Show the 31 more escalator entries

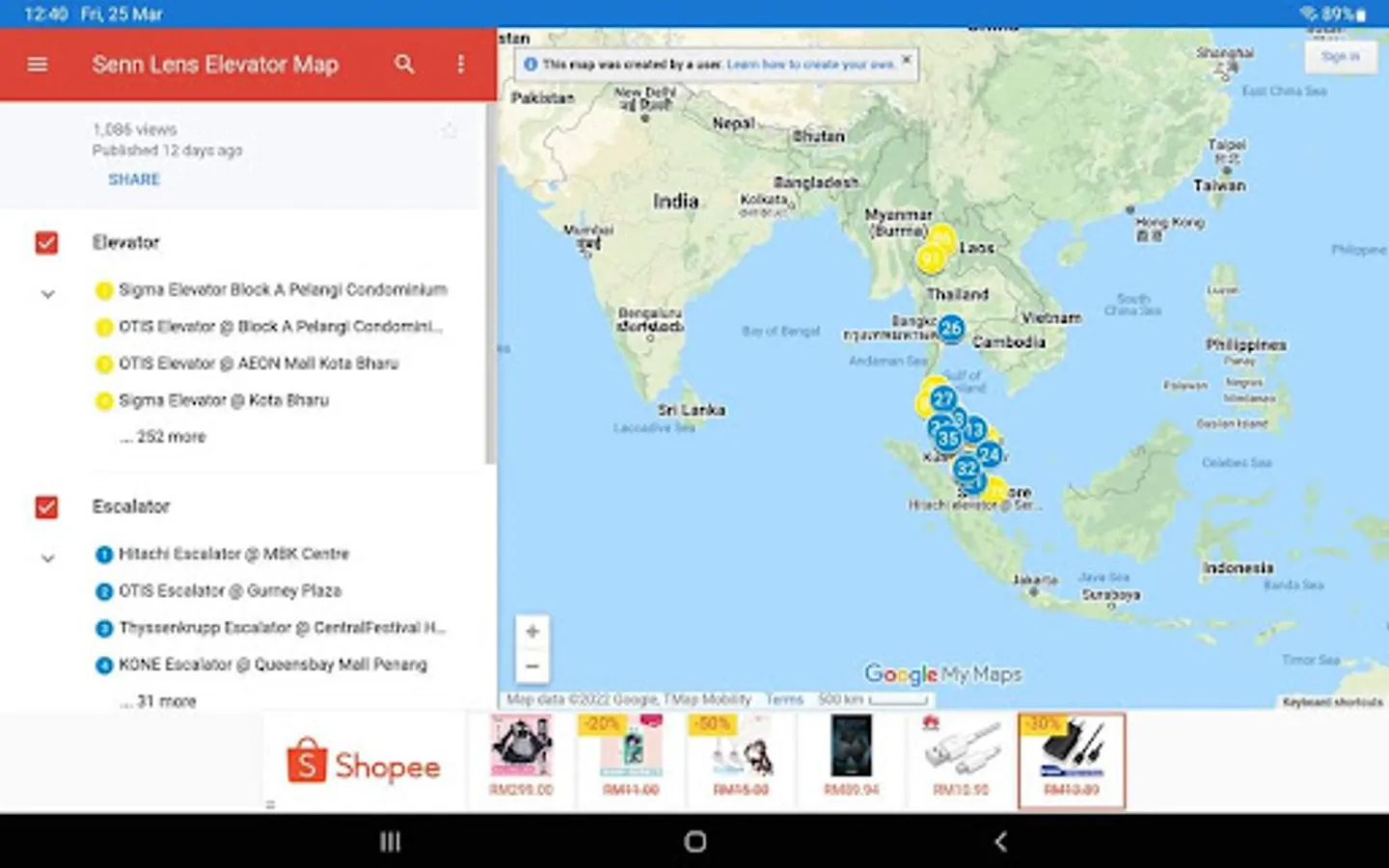[158, 701]
